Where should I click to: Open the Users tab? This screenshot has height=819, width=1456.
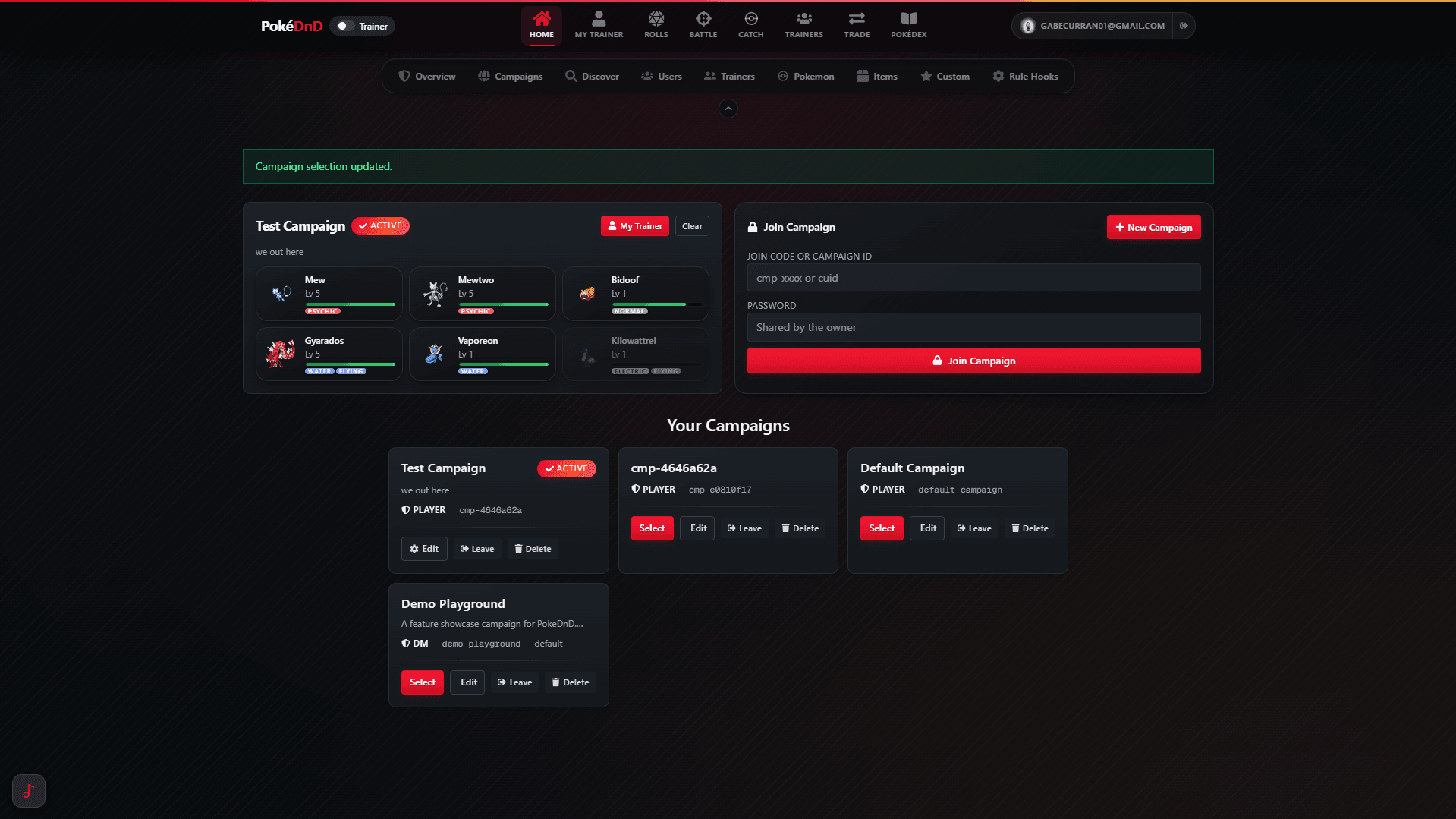click(662, 77)
